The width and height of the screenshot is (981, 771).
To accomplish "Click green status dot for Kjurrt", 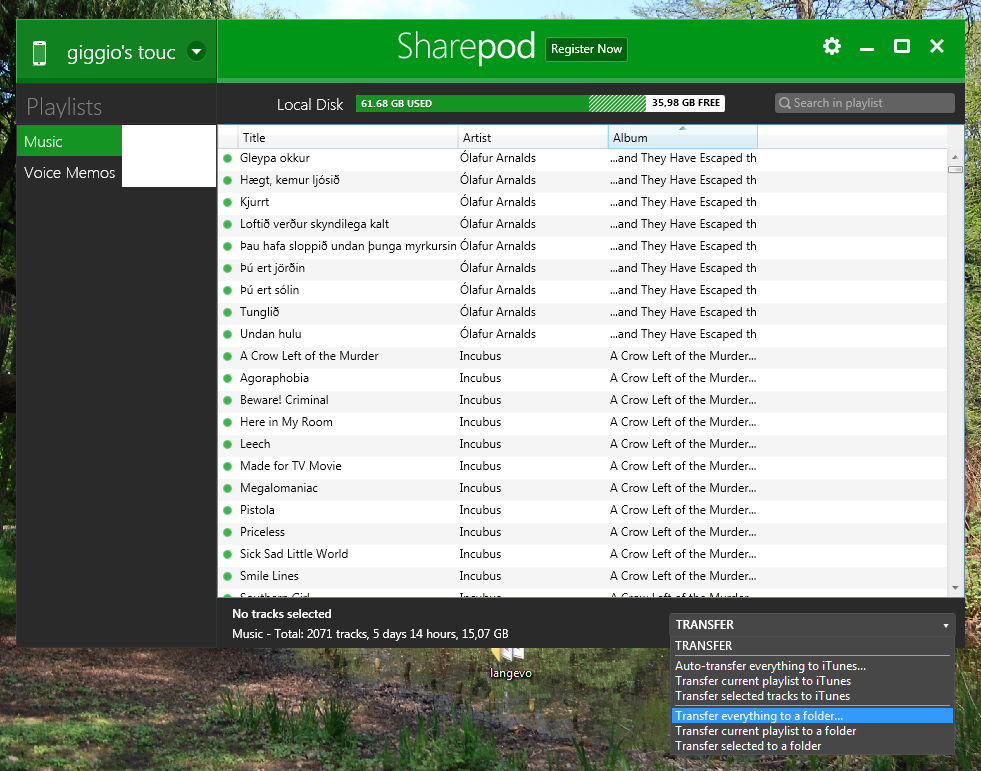I will (228, 202).
